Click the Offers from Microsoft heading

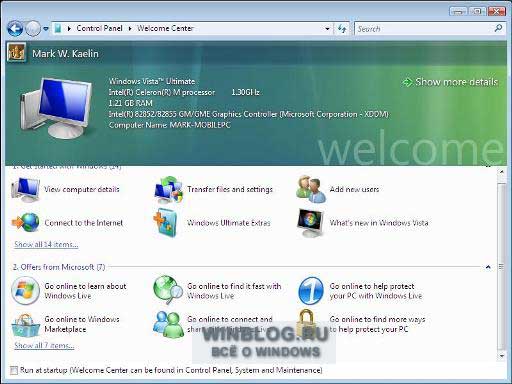click(x=59, y=267)
